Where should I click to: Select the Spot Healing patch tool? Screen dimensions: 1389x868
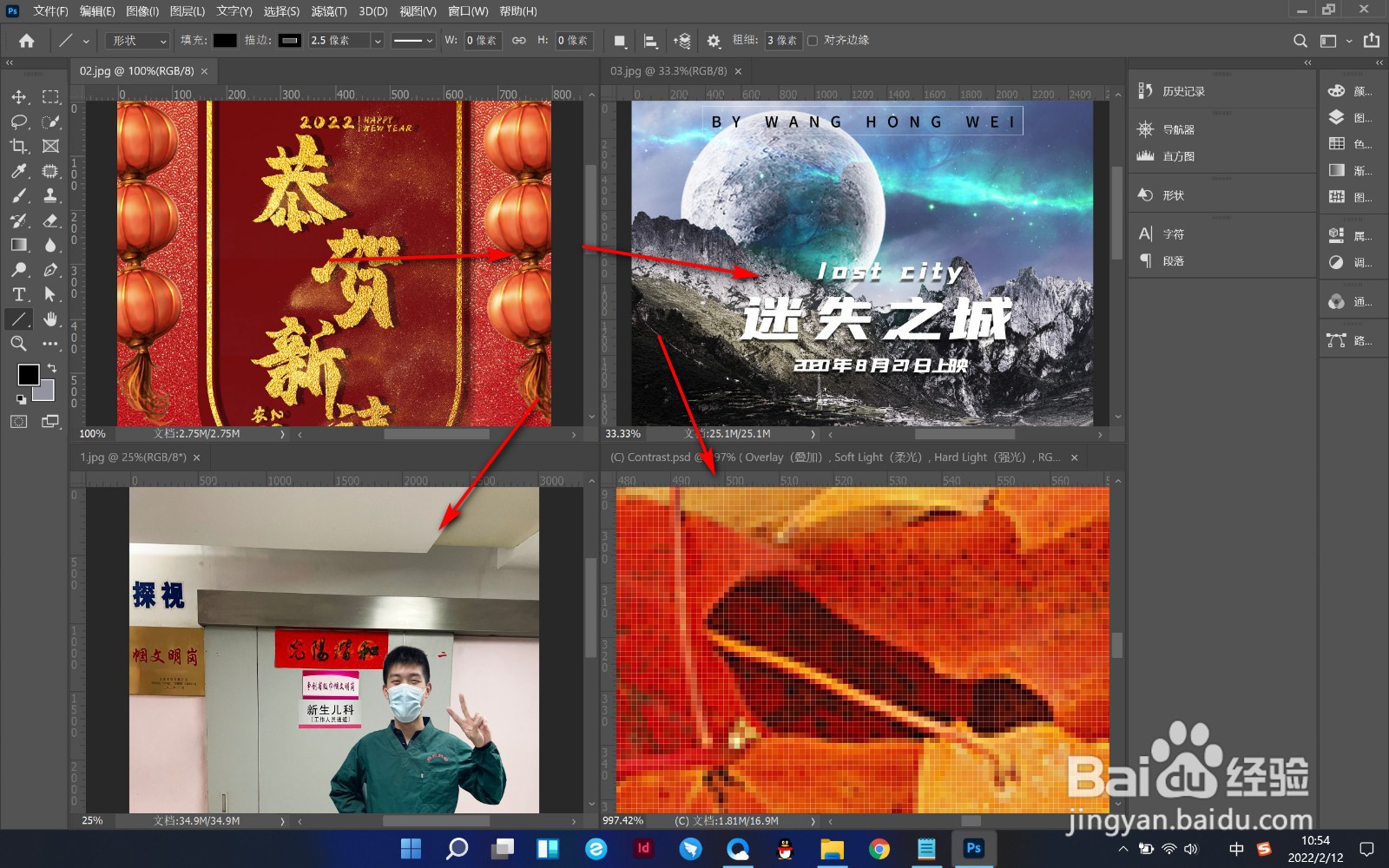point(51,171)
